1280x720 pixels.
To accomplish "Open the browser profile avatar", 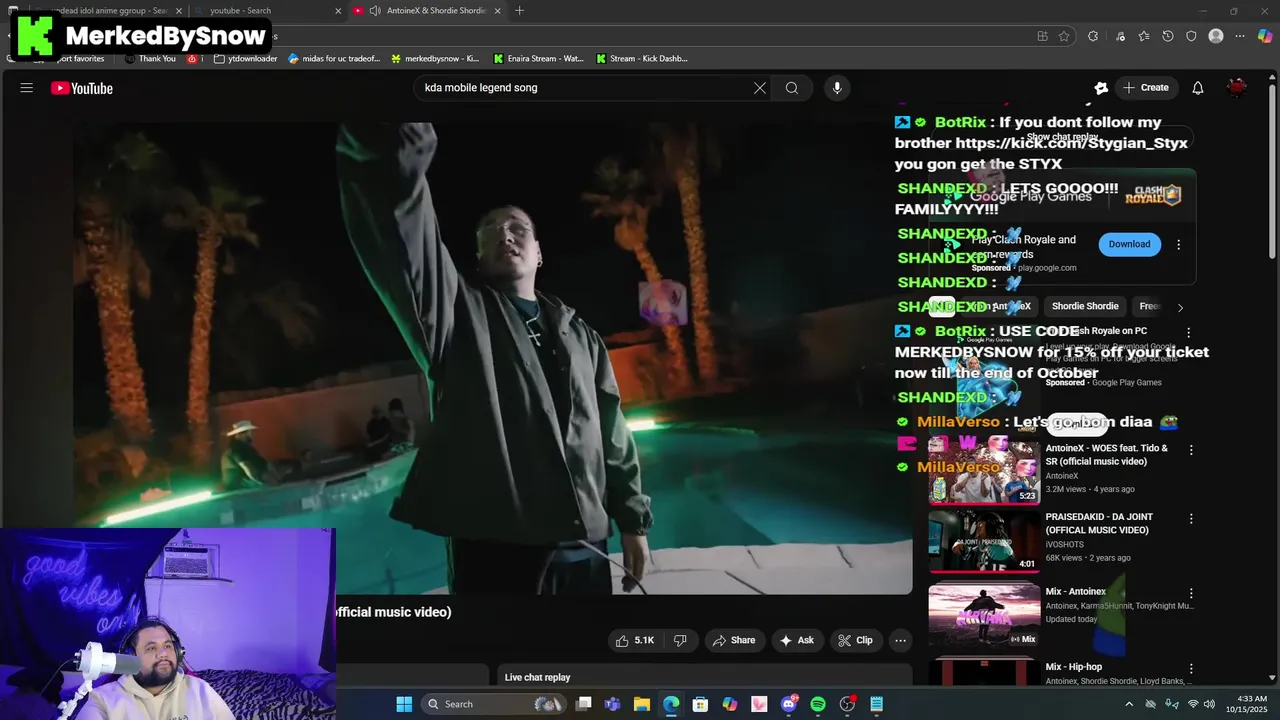I will (1216, 36).
